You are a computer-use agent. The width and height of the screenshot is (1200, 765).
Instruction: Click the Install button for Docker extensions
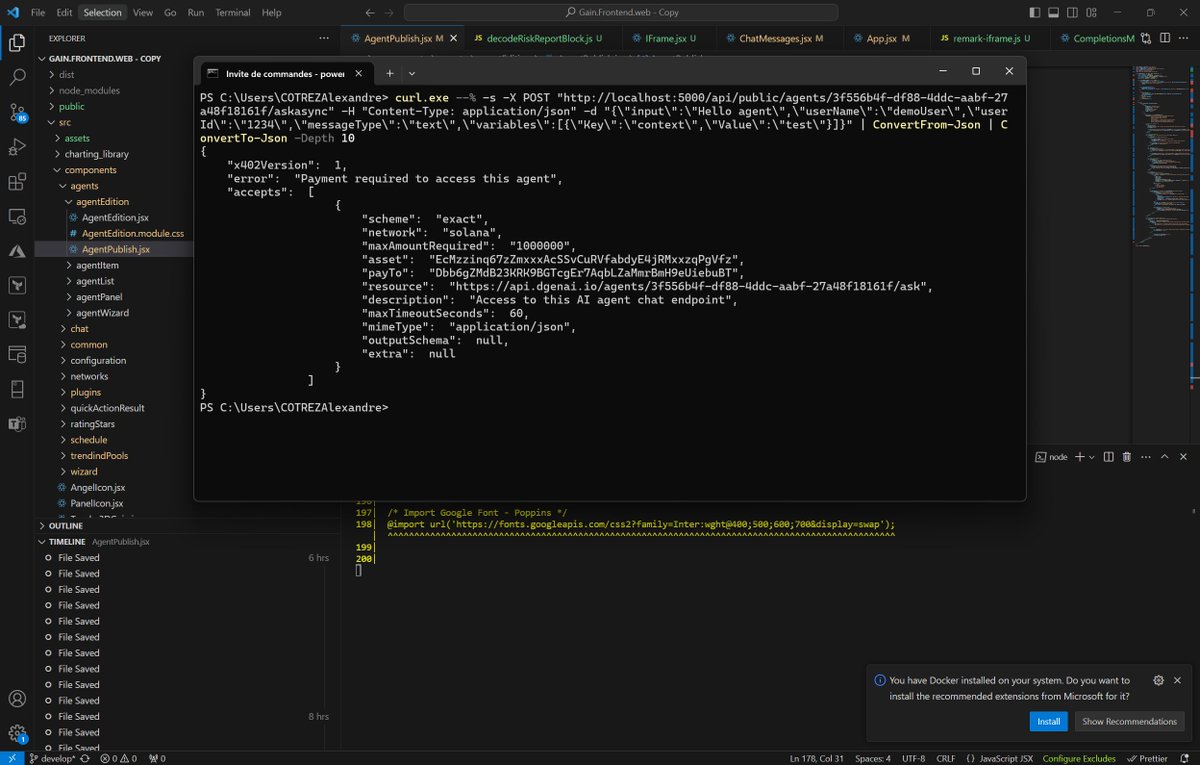point(1048,721)
